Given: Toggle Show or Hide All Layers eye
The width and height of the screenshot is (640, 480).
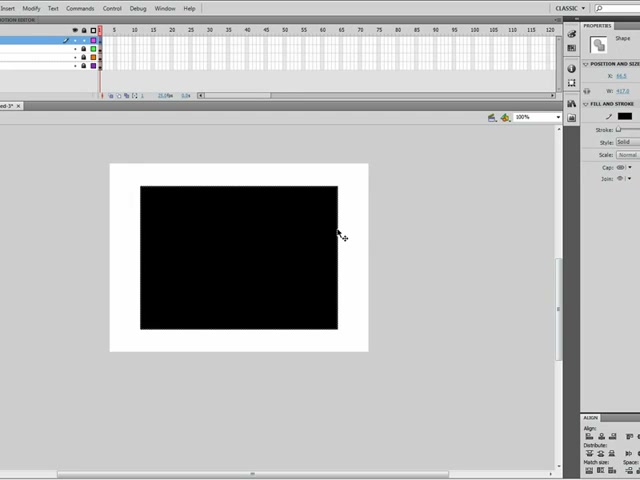Looking at the screenshot, I should [75, 30].
